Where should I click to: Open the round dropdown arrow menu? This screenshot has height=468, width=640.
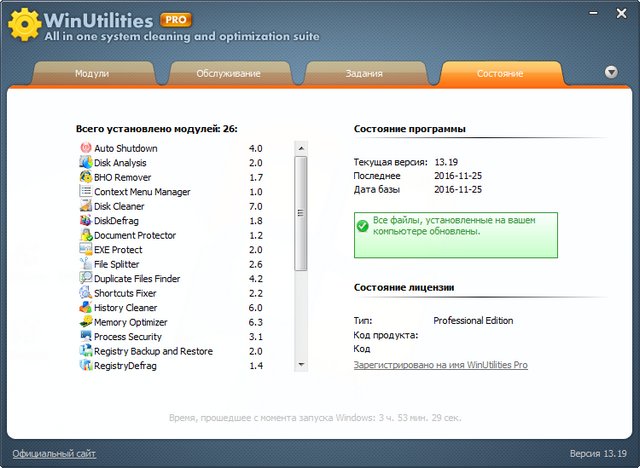pos(611,72)
